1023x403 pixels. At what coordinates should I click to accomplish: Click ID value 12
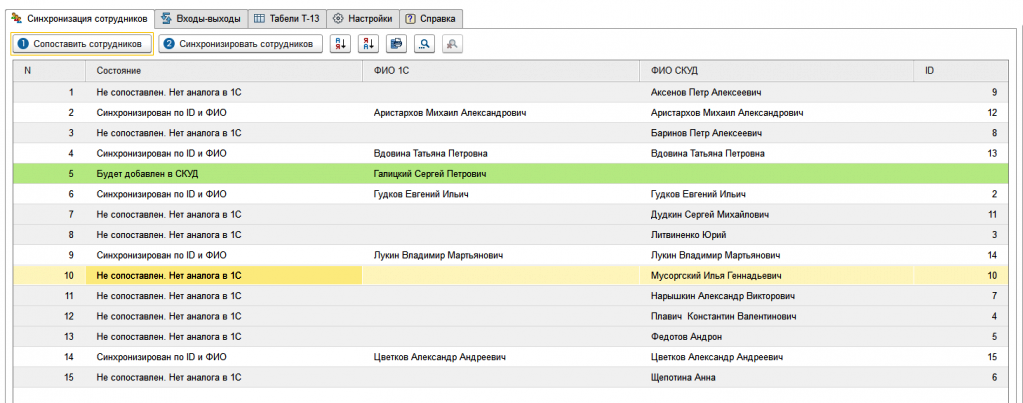point(992,113)
